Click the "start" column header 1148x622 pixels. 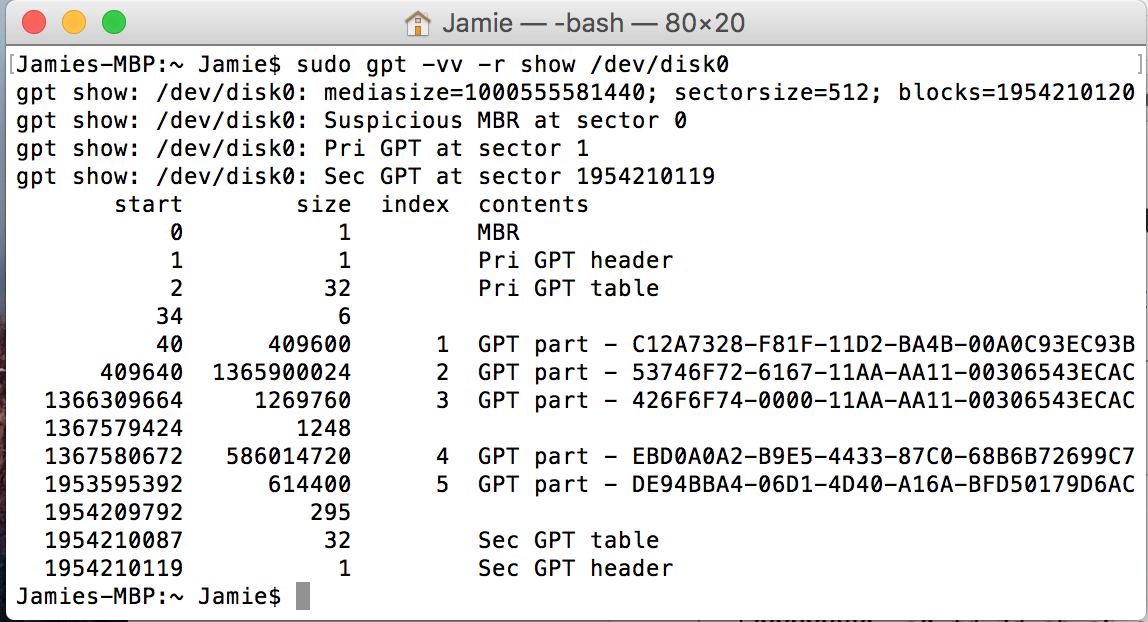(x=149, y=205)
